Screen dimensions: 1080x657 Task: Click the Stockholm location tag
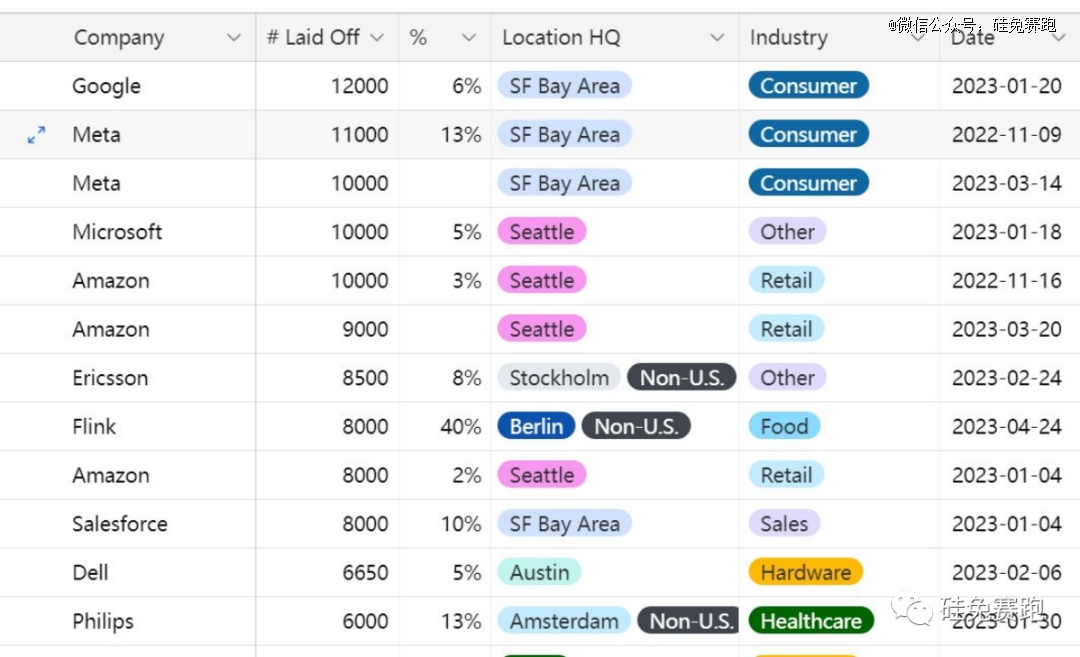(559, 377)
